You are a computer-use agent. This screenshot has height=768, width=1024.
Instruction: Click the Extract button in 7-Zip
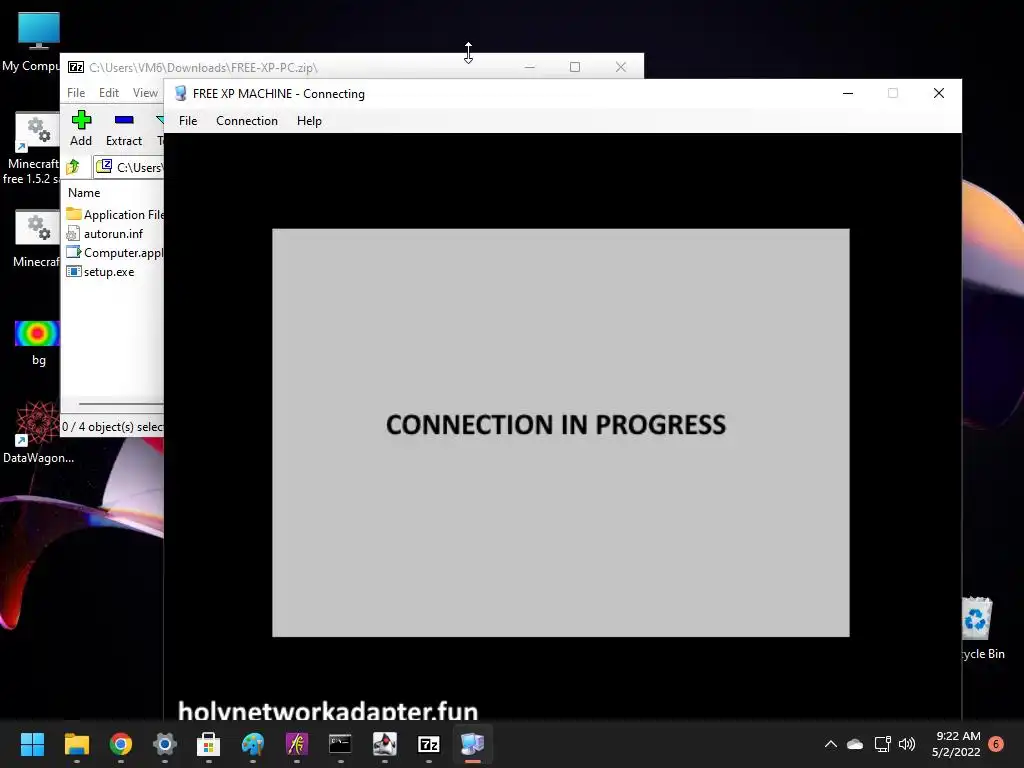tap(123, 129)
